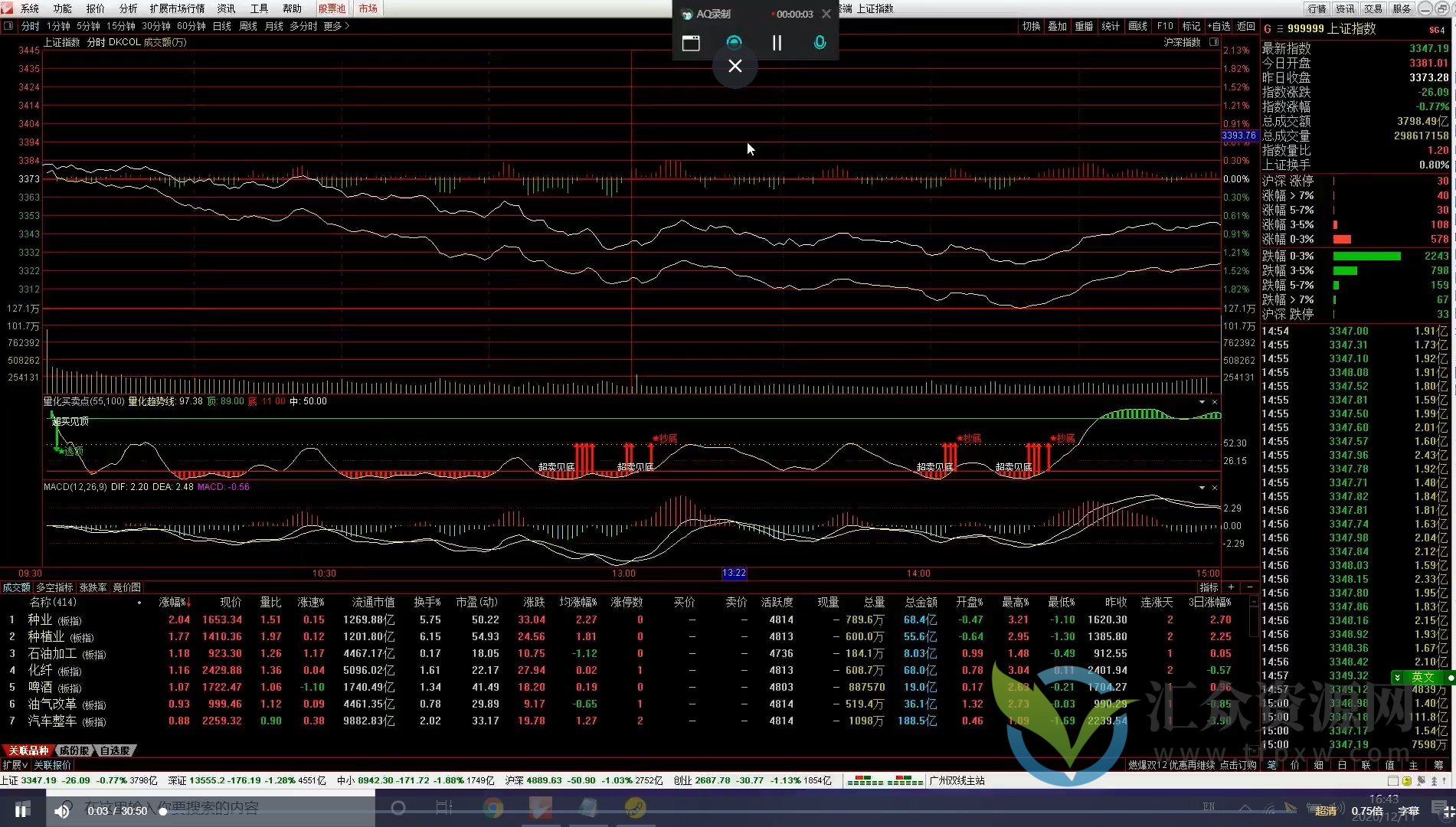The height and width of the screenshot is (827, 1456).
Task: Click the minus button next to 指标
Action: coord(1250,587)
